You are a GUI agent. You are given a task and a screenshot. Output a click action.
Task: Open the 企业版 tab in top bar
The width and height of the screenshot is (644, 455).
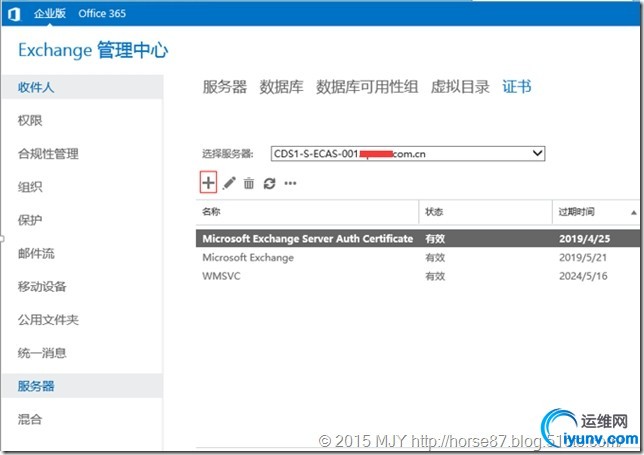pyautogui.click(x=50, y=14)
